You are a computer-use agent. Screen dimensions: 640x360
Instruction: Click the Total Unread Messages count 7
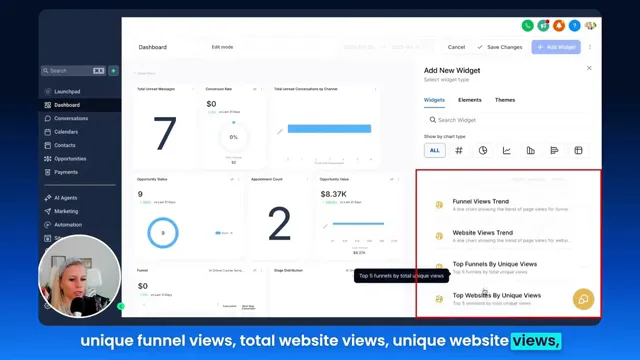tap(165, 133)
